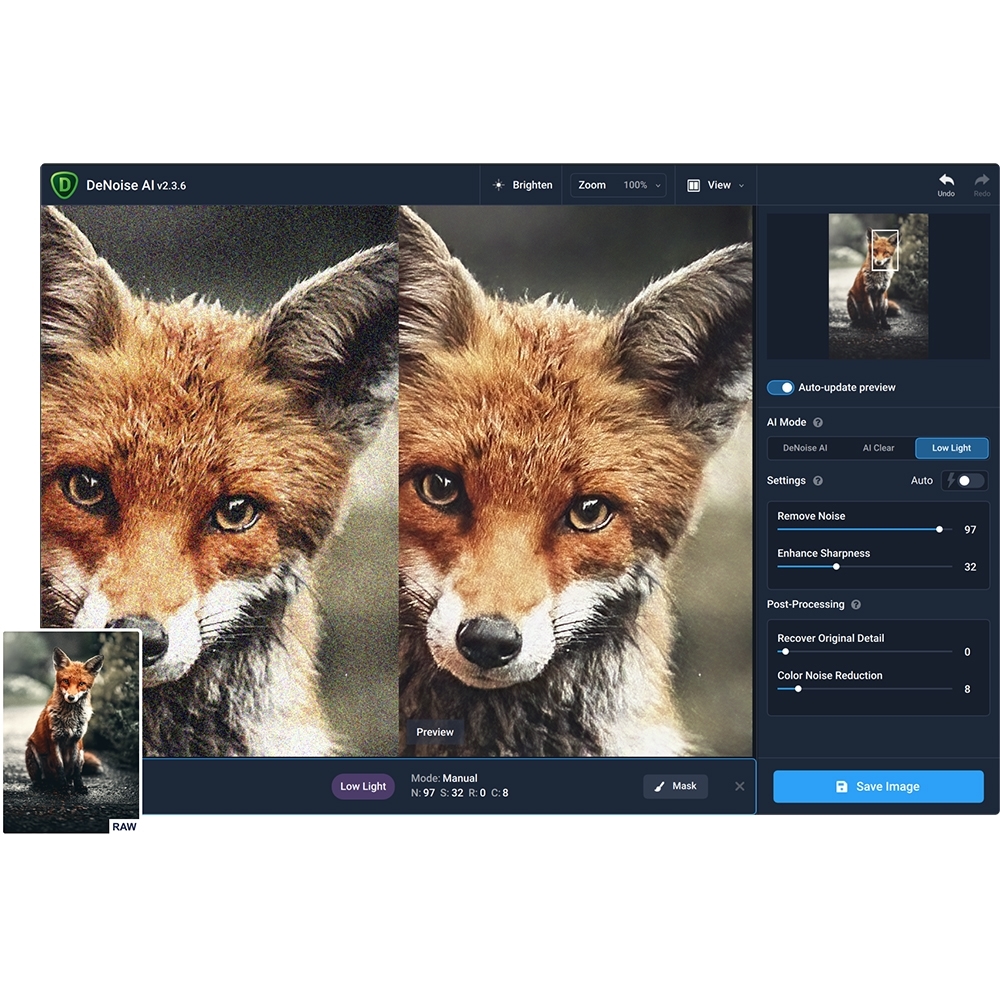This screenshot has width=1000, height=1000.
Task: Expand the View dropdown menu
Action: [x=717, y=185]
